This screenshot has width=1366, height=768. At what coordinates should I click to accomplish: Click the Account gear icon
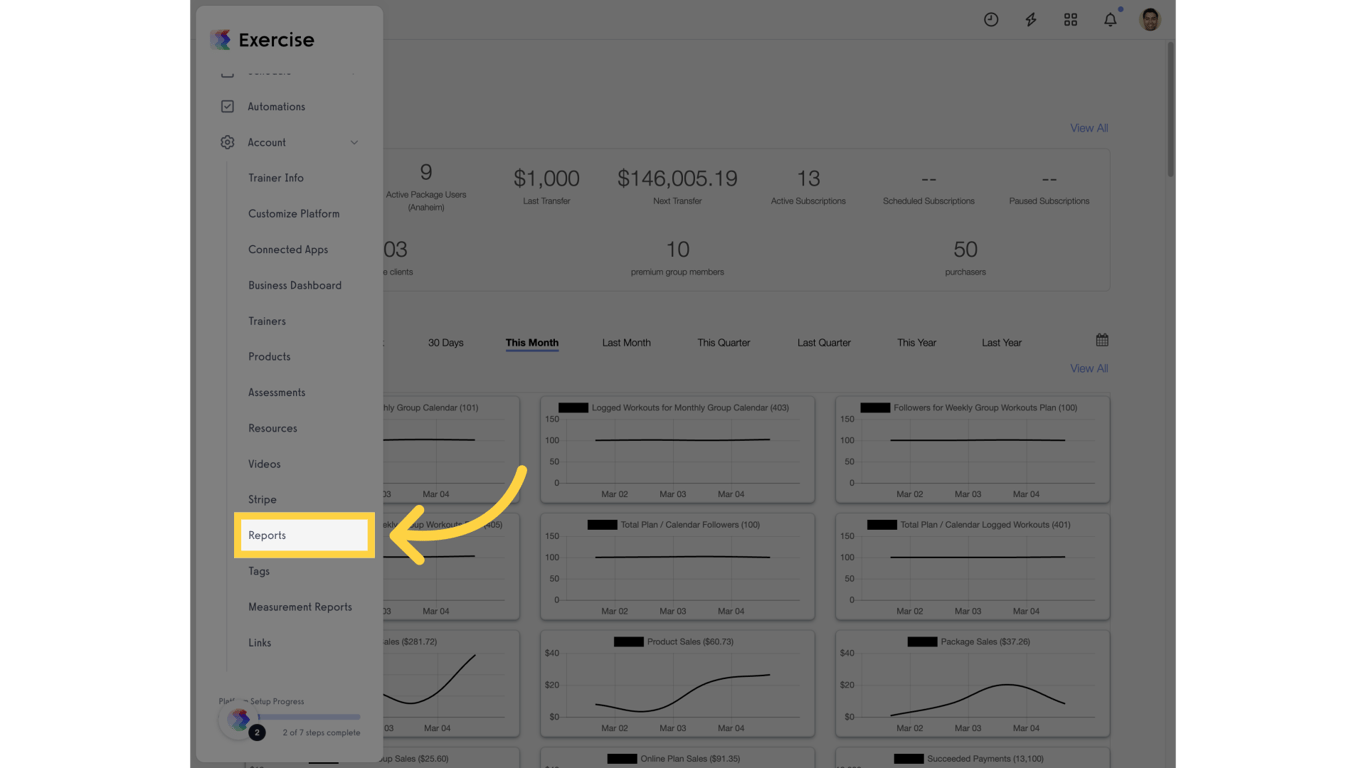point(227,142)
